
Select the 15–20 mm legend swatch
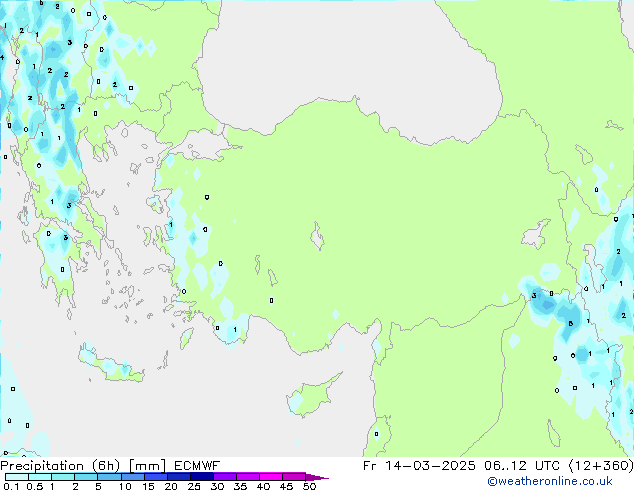(x=155, y=477)
